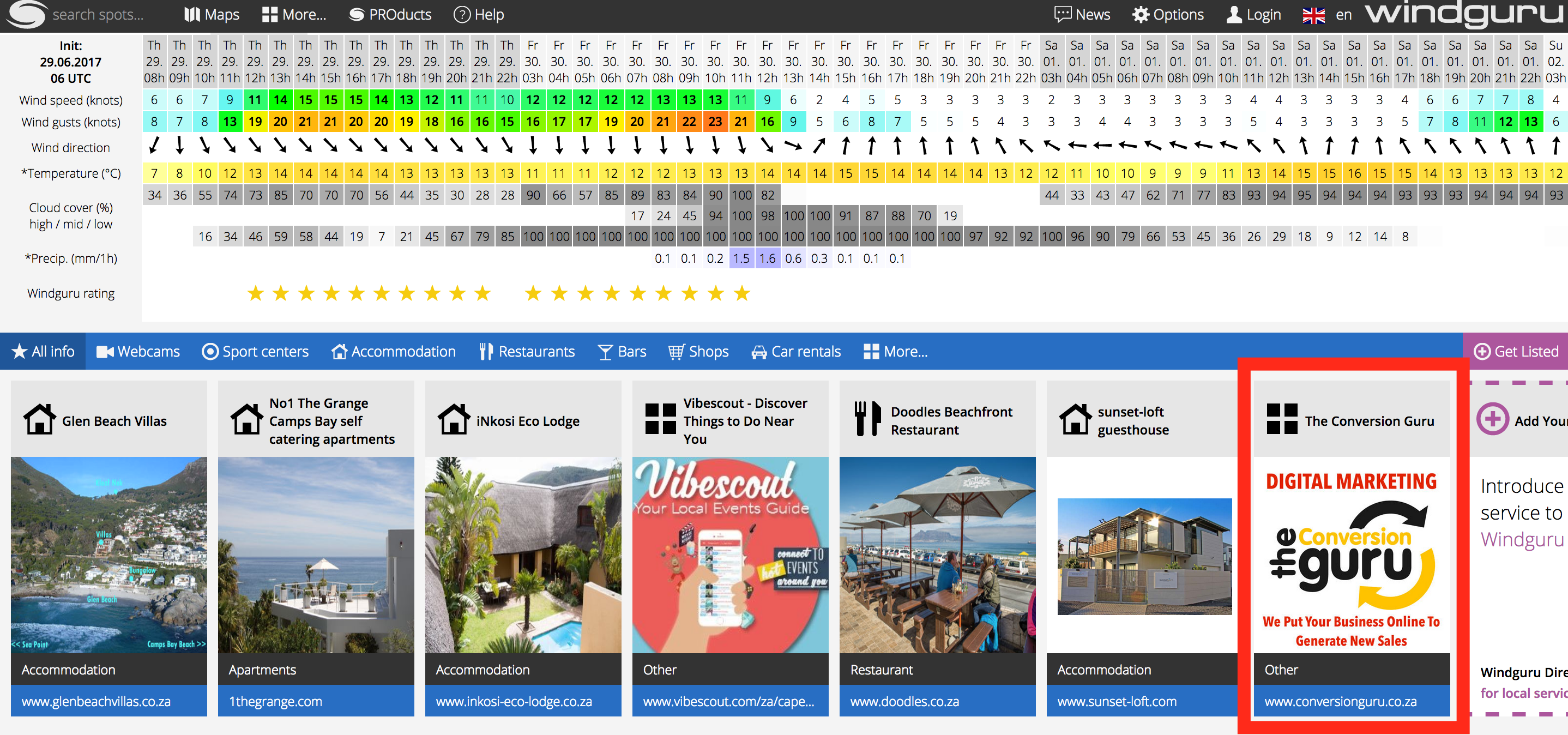Screen dimensions: 1568x735
Task: Click the Car rentals car icon
Action: tap(758, 352)
